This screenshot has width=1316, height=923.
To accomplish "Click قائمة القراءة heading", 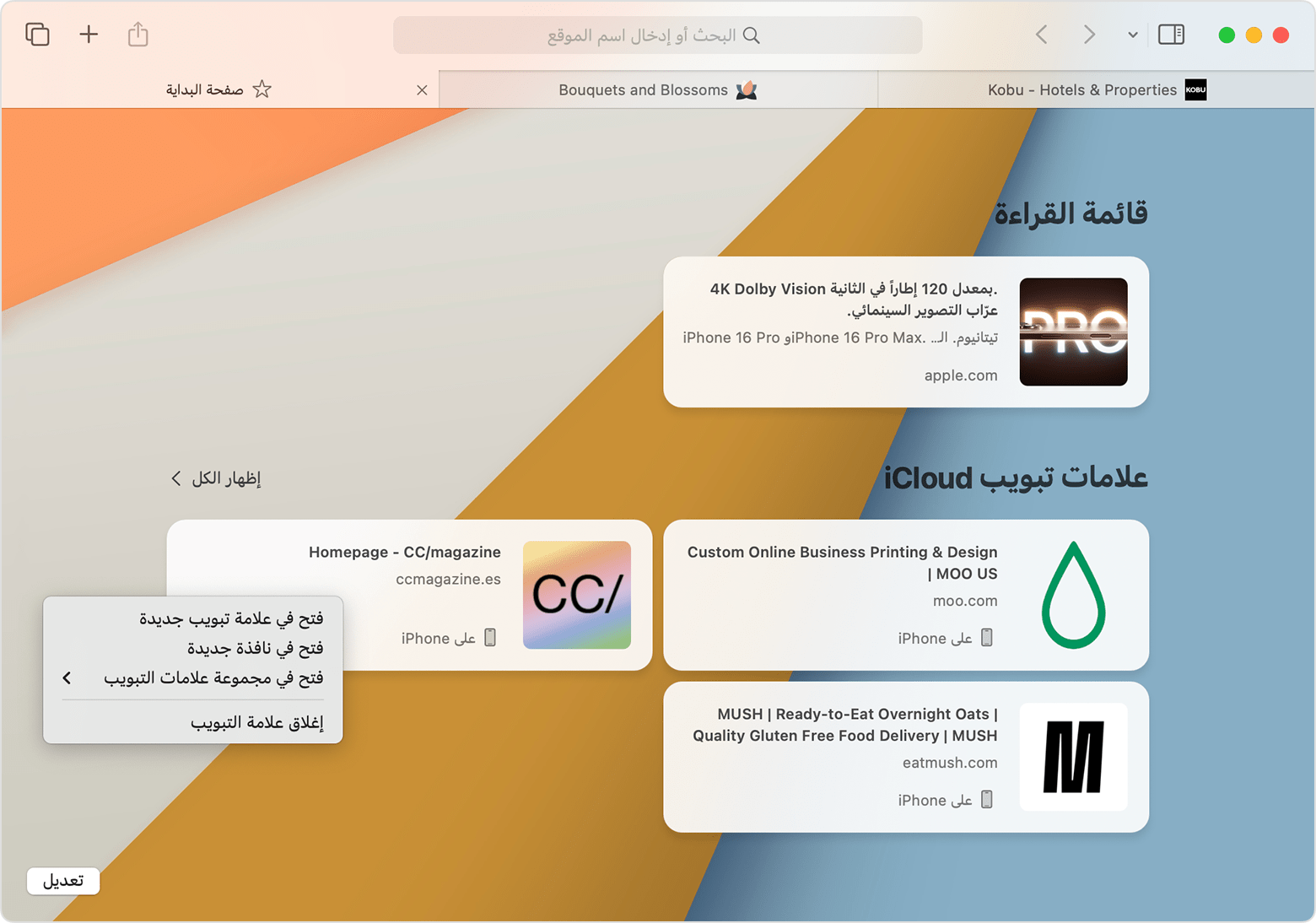I will (x=1071, y=214).
